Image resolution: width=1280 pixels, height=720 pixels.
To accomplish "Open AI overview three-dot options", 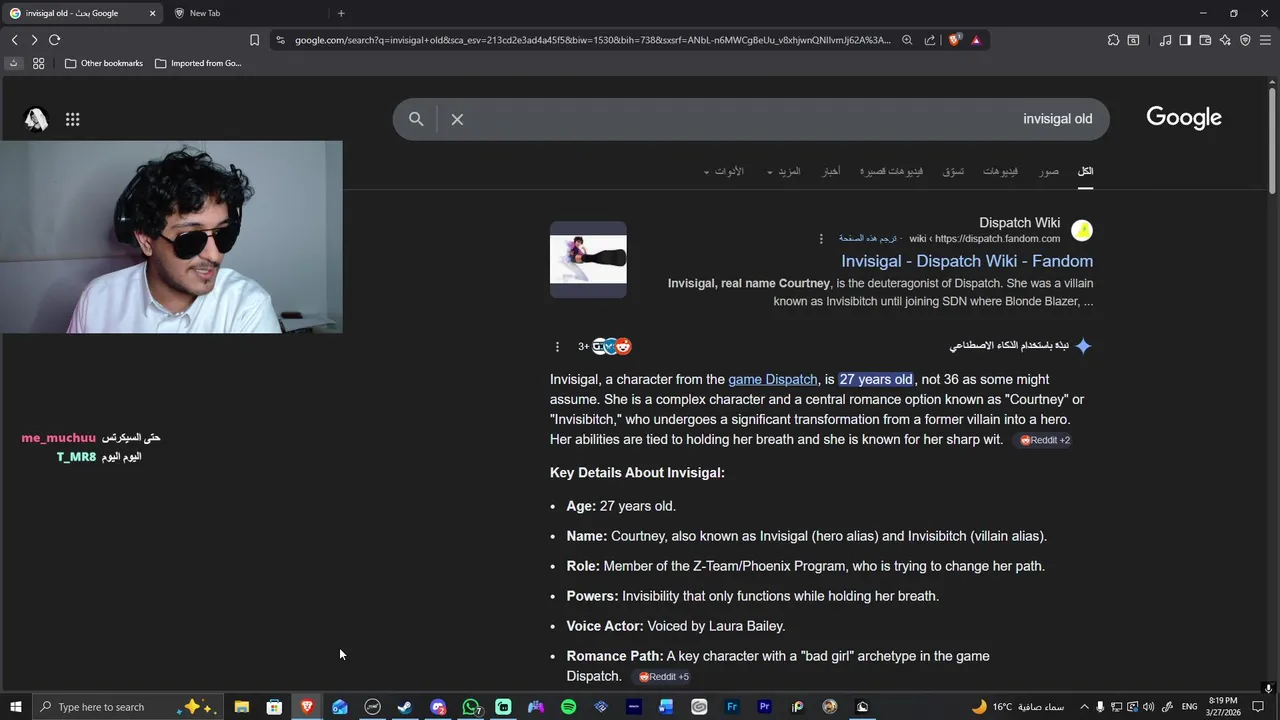I will coord(557,346).
